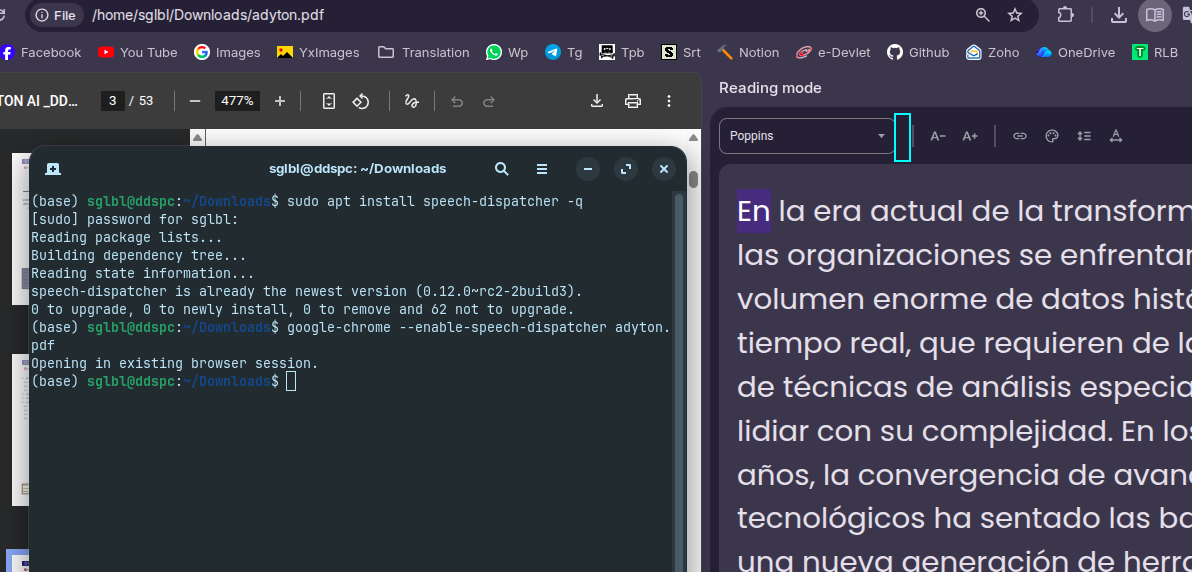
Task: Bookmark this page with star icon
Action: pos(1015,15)
